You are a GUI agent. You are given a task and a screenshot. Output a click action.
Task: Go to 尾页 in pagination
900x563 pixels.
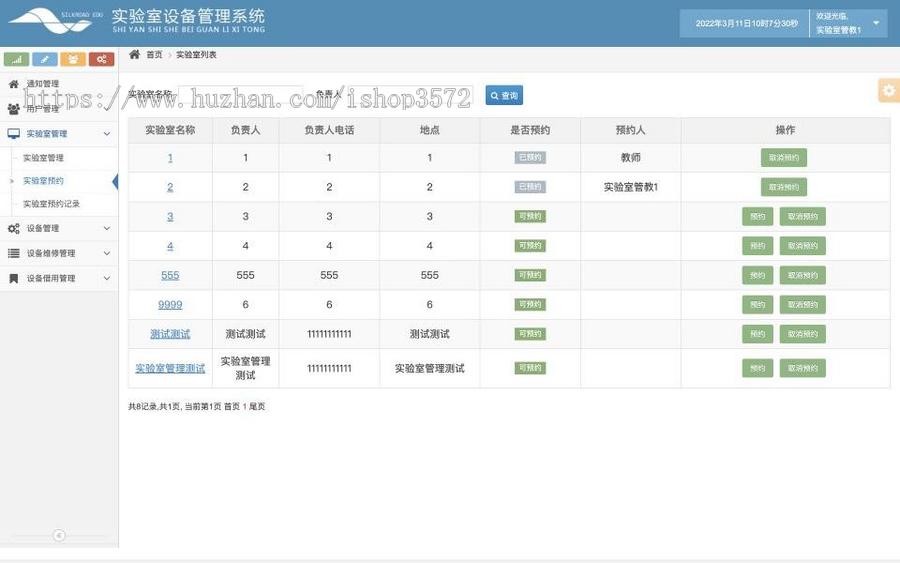coord(257,406)
